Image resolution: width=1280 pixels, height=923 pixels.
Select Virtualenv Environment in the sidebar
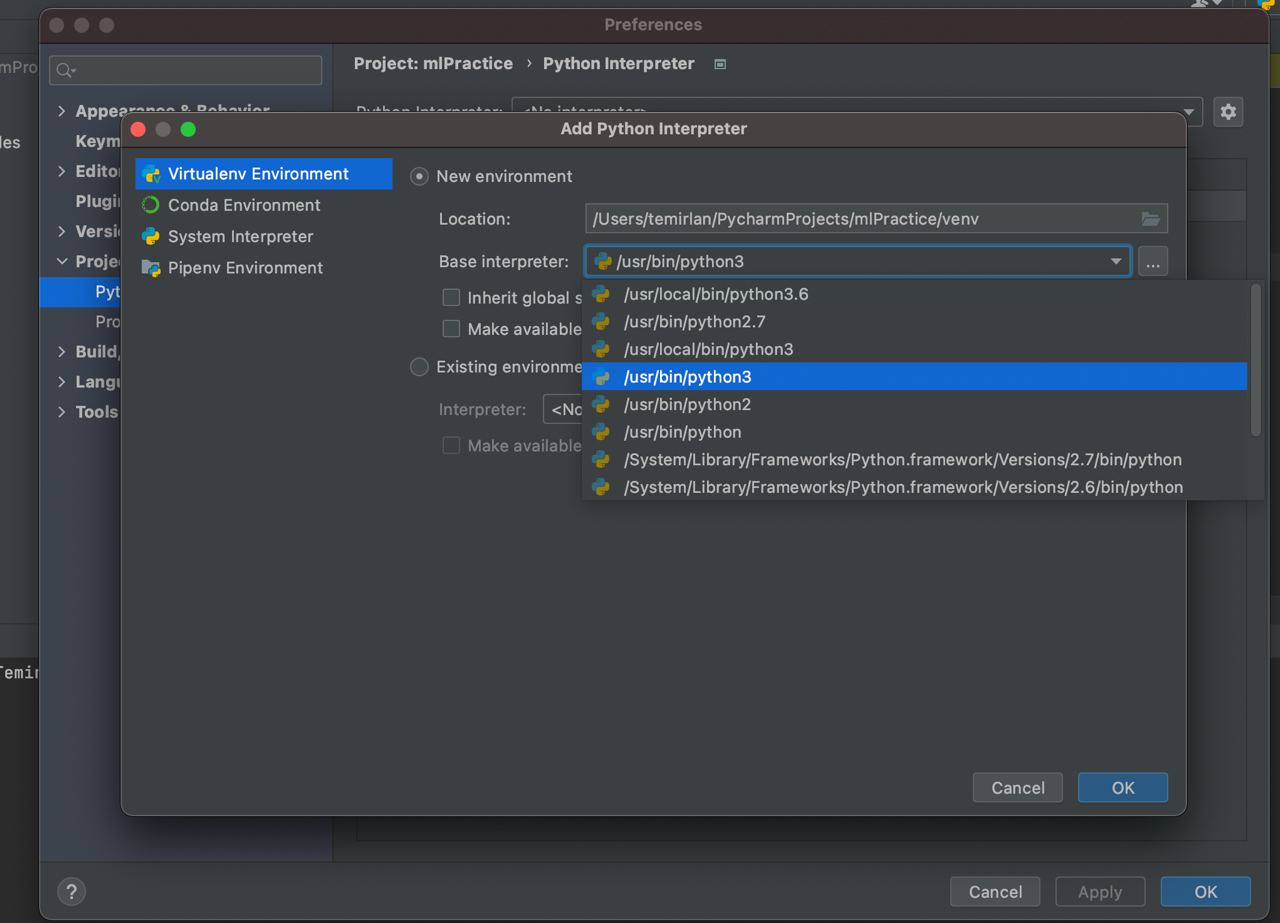point(264,174)
